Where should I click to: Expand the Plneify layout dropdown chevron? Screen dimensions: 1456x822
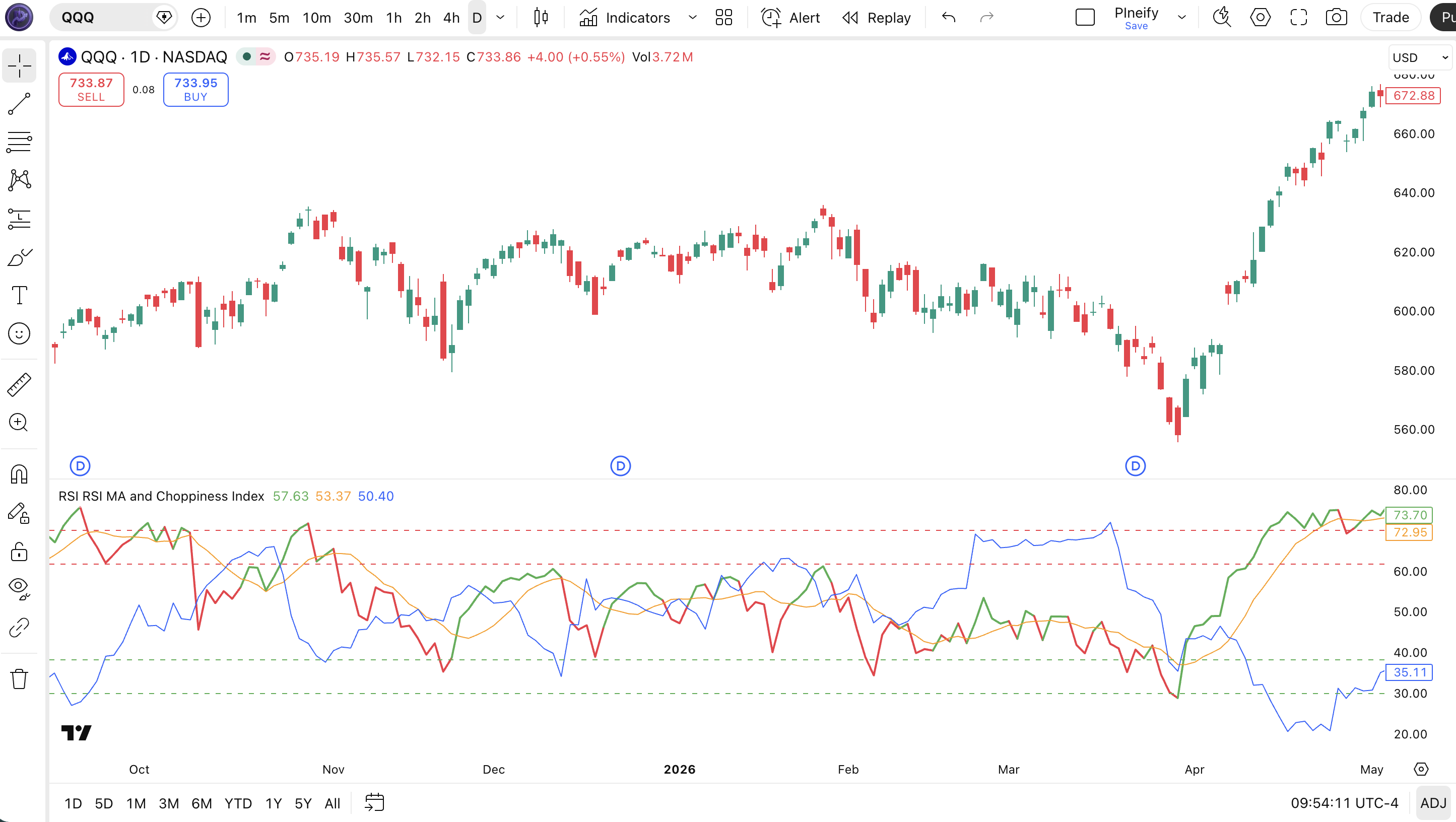point(1181,18)
